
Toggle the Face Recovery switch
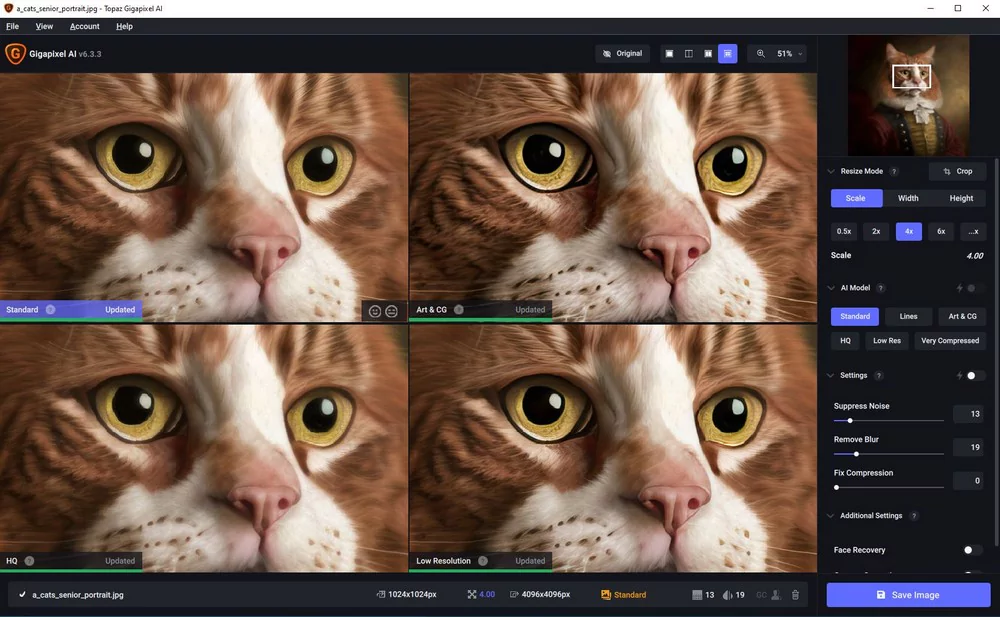tap(972, 550)
